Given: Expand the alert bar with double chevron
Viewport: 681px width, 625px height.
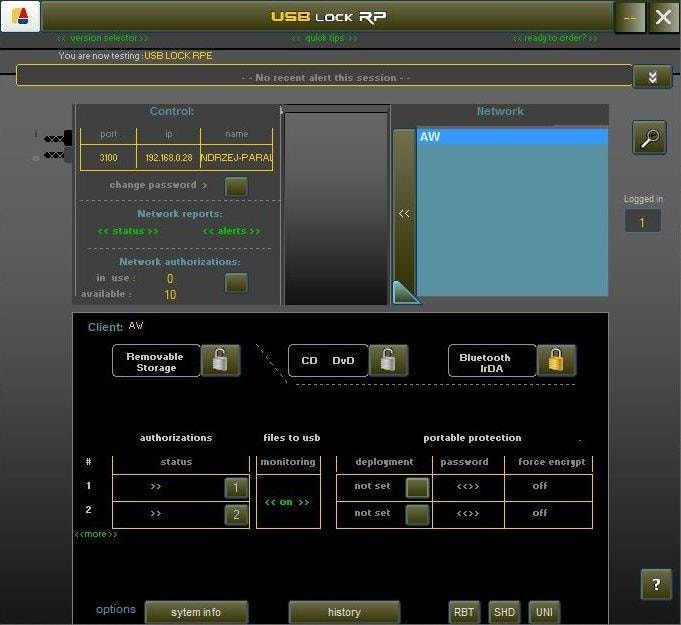Looking at the screenshot, I should tap(652, 77).
